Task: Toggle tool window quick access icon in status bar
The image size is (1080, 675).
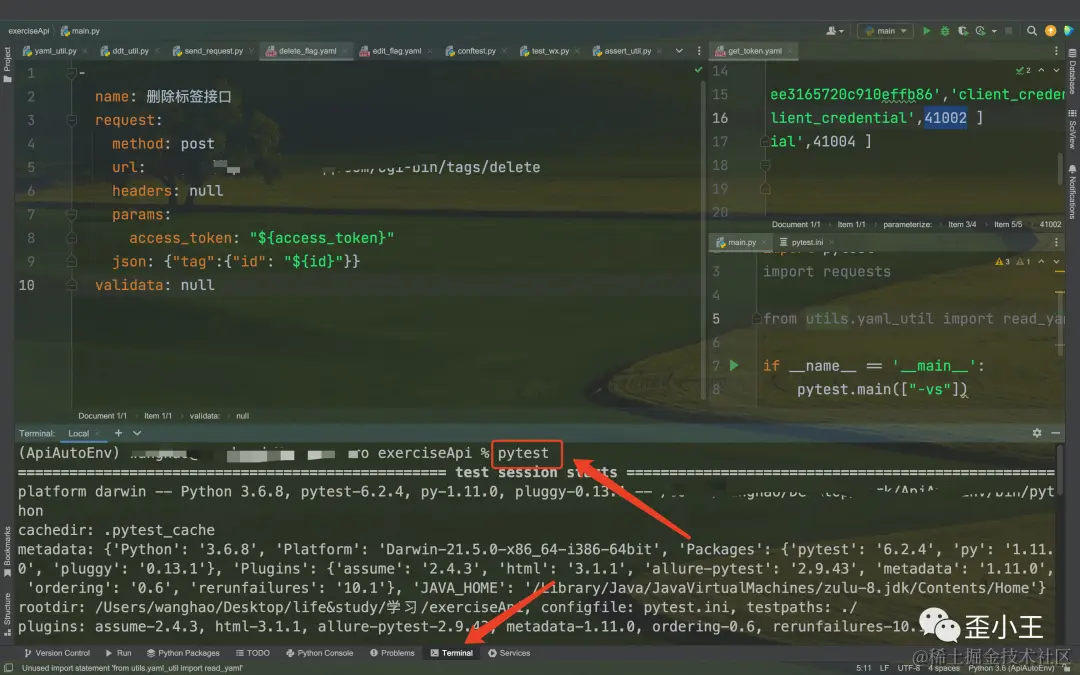Action: click(x=8, y=667)
